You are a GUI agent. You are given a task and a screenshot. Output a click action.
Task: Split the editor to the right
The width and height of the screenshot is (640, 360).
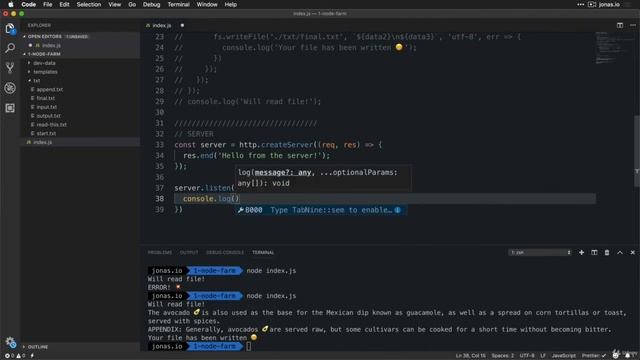click(x=620, y=25)
